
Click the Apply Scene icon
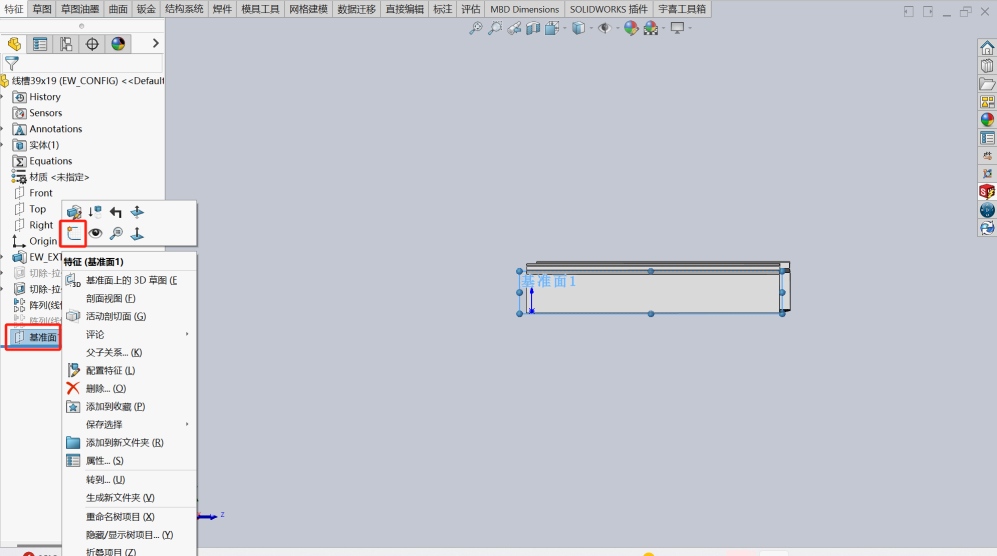[650, 28]
